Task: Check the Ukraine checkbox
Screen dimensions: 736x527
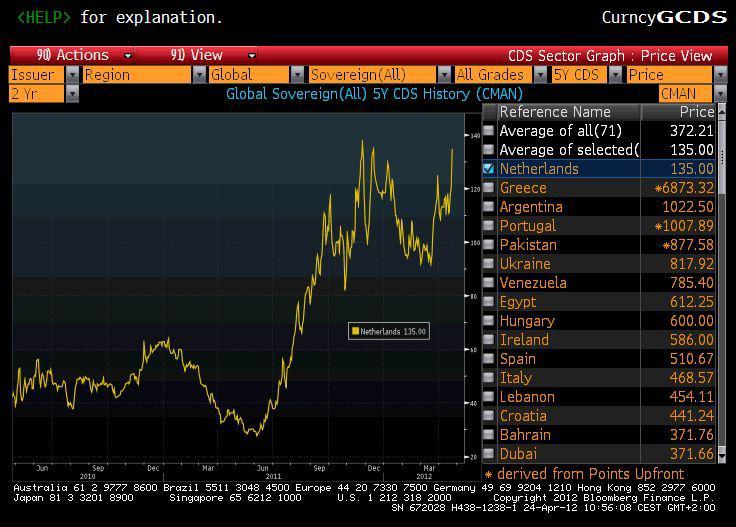Action: pos(489,264)
